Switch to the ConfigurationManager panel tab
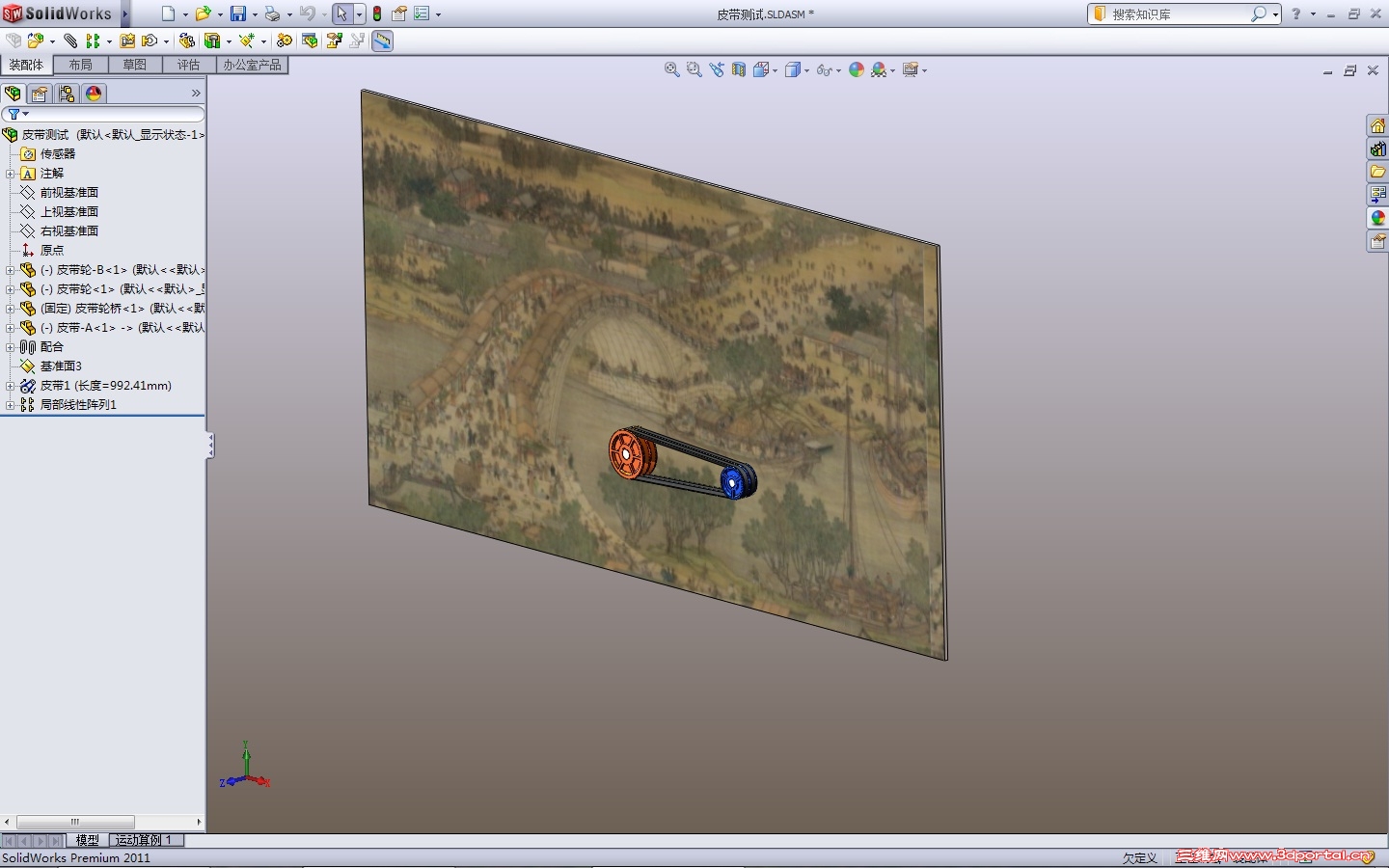Screen dimensions: 1389x868 point(67,94)
